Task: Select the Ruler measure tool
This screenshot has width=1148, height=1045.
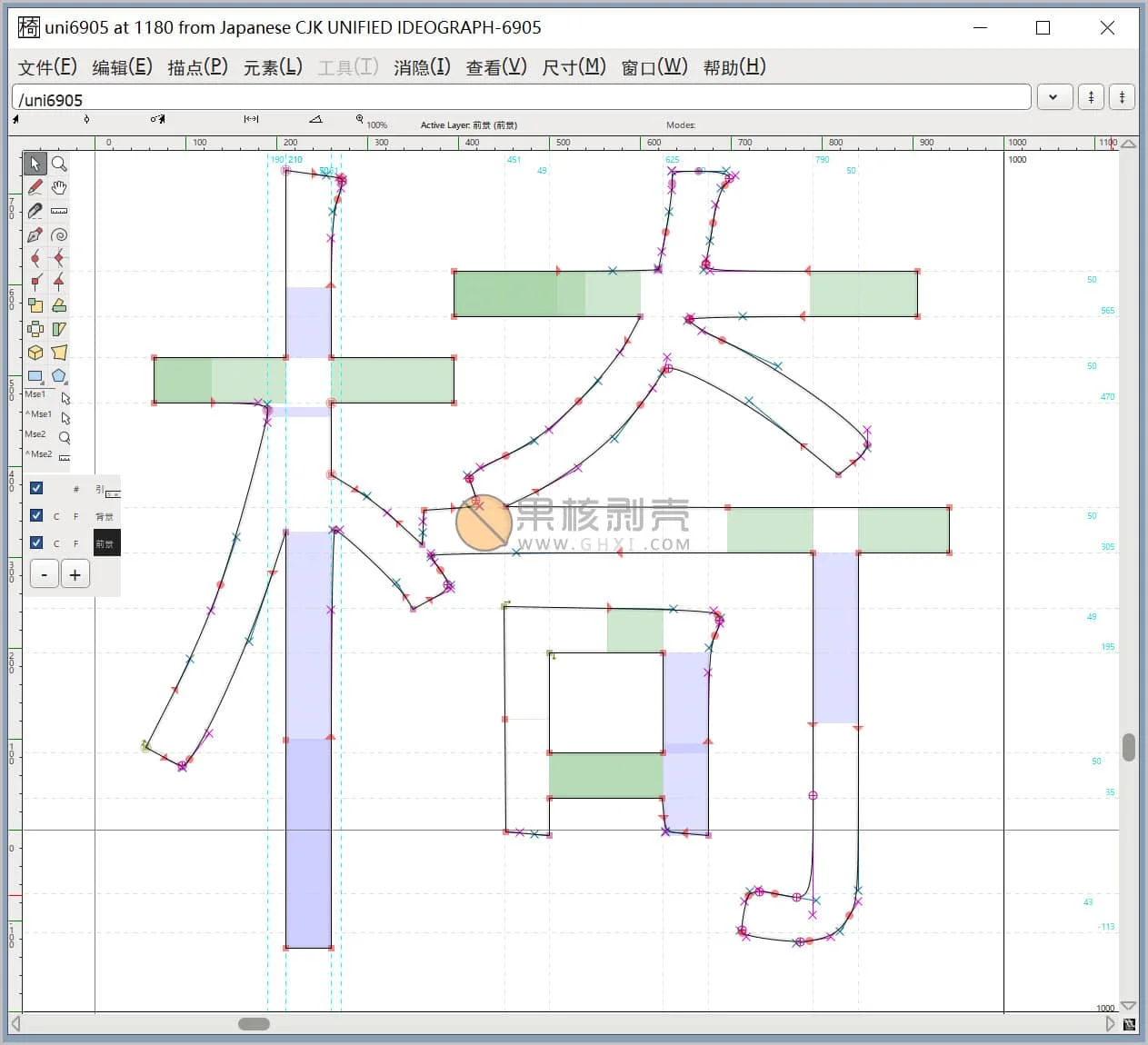Action: point(59,211)
